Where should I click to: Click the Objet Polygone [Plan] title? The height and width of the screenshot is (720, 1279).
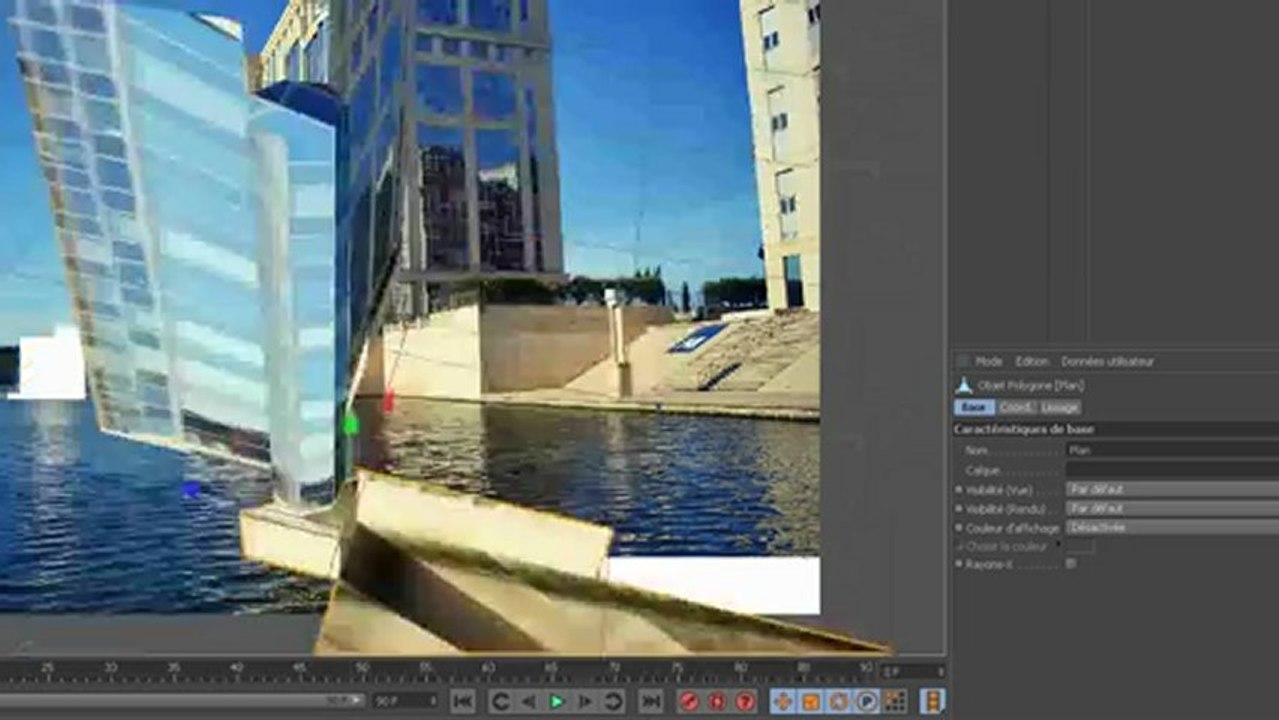1029,385
